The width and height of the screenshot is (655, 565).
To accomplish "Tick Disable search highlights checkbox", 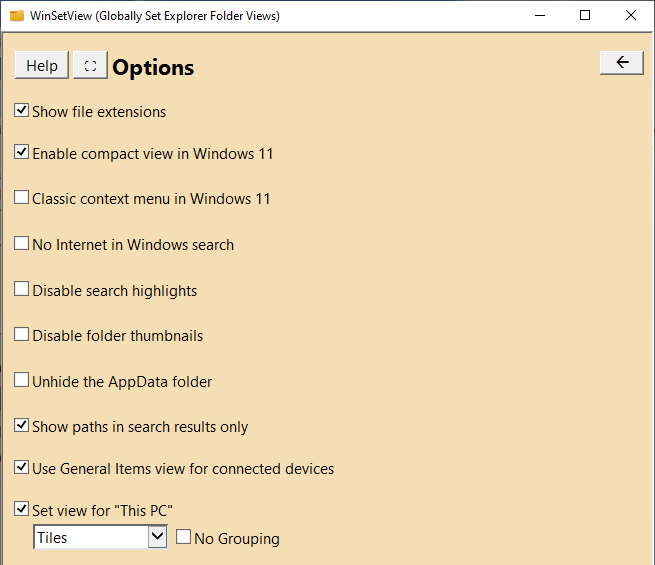I will click(x=21, y=289).
